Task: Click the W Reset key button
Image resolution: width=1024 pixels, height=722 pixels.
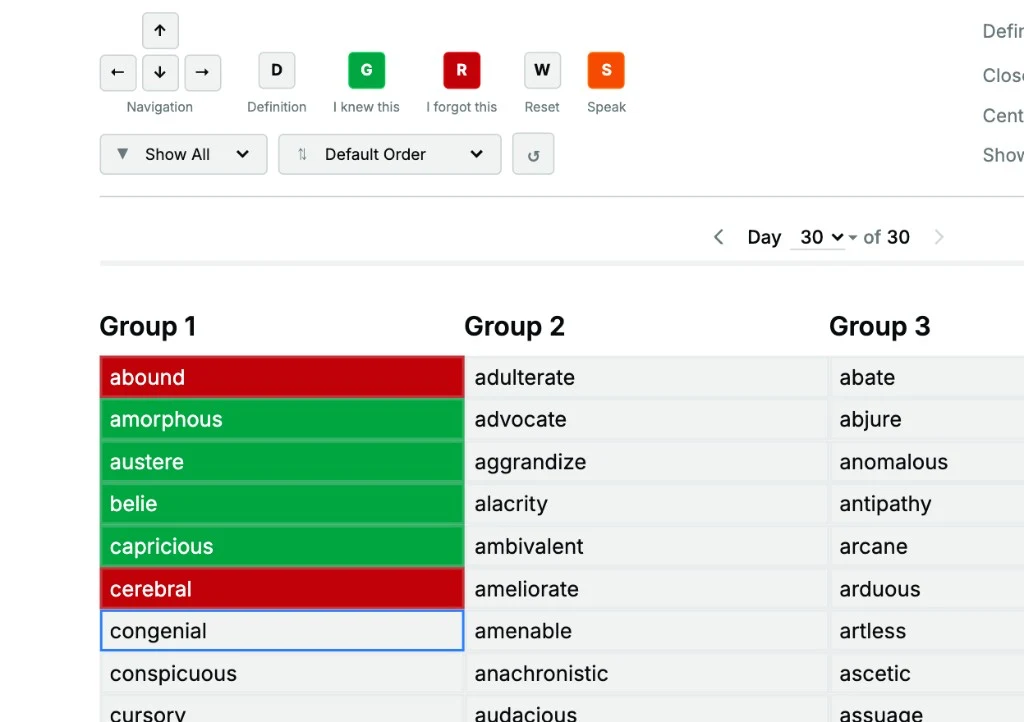Action: coord(542,71)
